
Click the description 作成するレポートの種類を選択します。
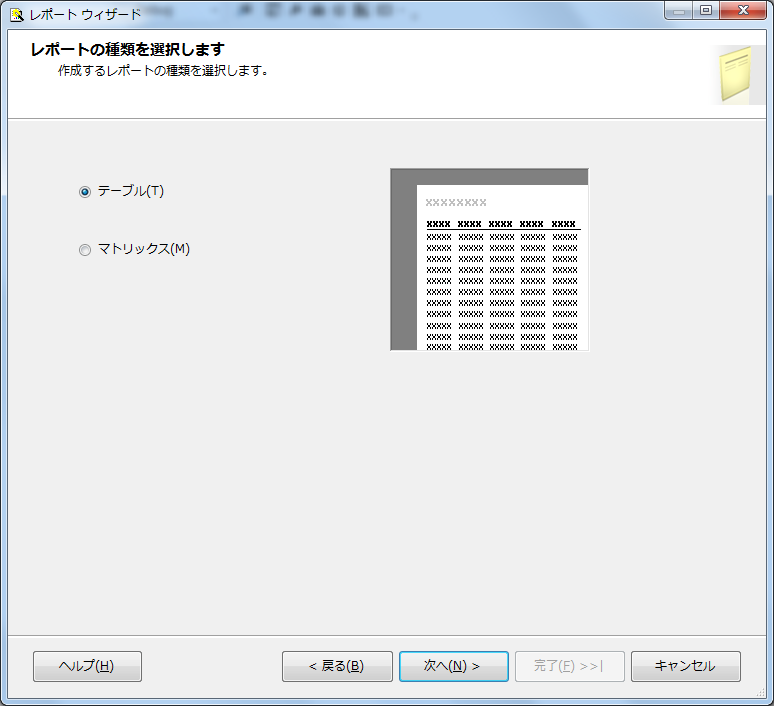click(163, 71)
